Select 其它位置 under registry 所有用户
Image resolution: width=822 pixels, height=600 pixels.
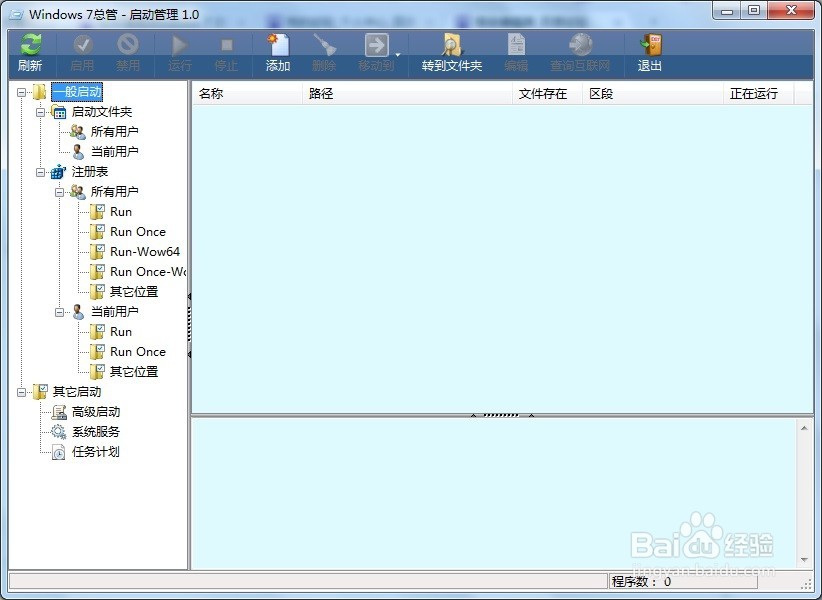134,291
